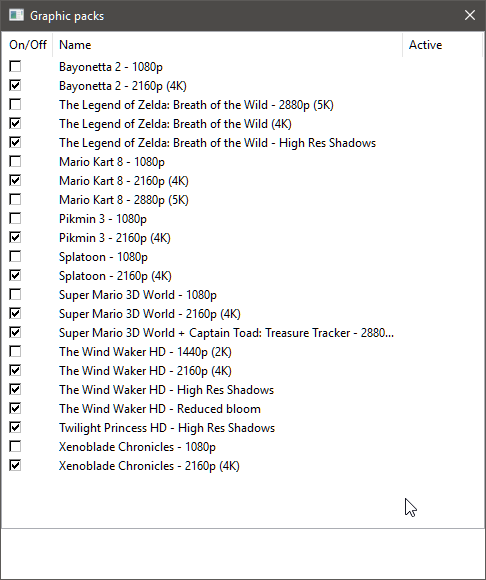Check Super Mario 3D World - 1080p

point(15,294)
